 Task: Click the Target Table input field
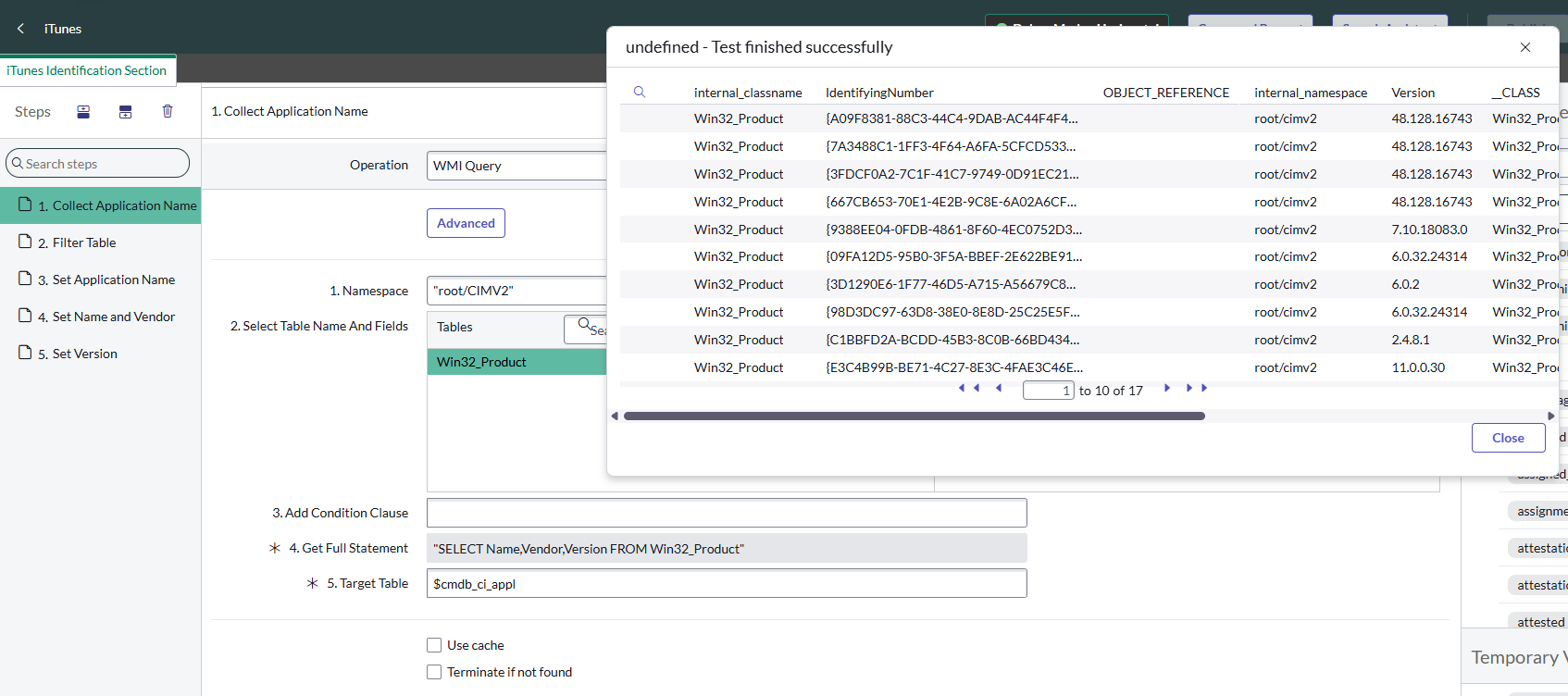pyautogui.click(x=727, y=584)
